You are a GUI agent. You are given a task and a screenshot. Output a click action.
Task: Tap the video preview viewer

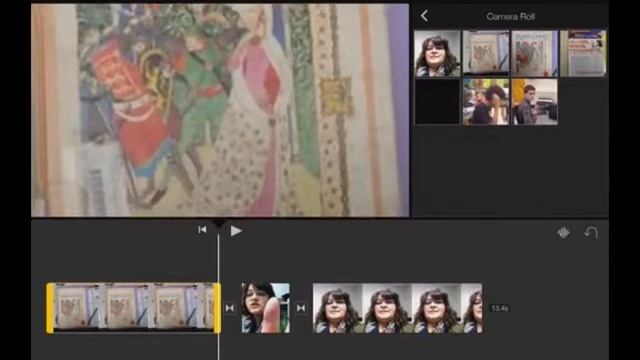pos(220,110)
